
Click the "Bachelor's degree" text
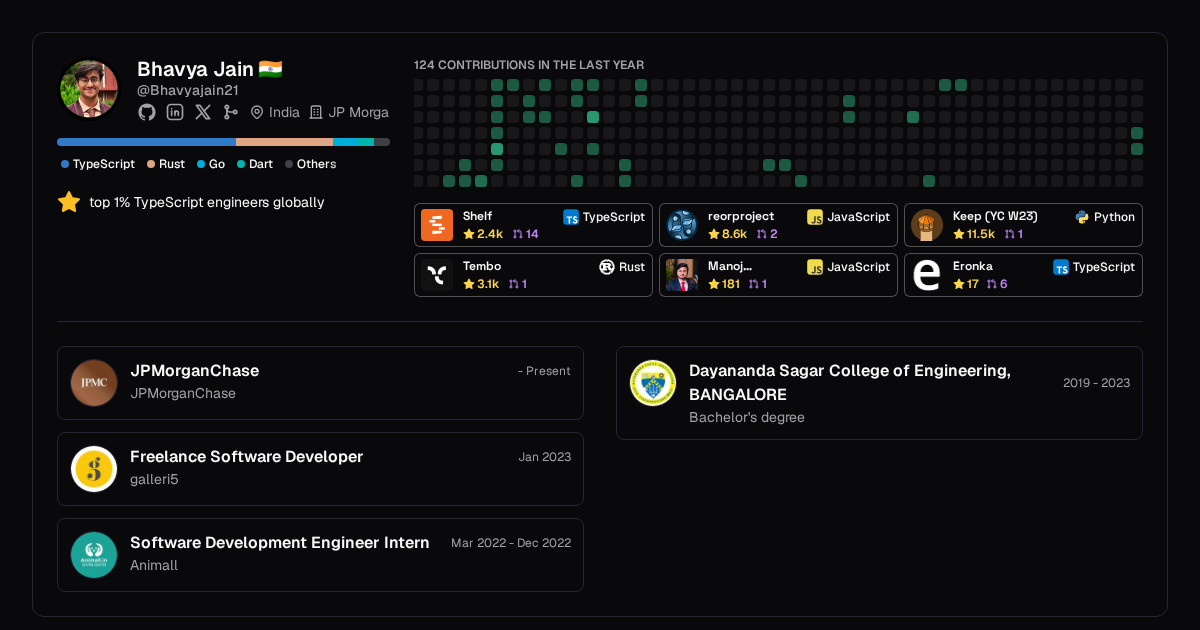pos(747,418)
